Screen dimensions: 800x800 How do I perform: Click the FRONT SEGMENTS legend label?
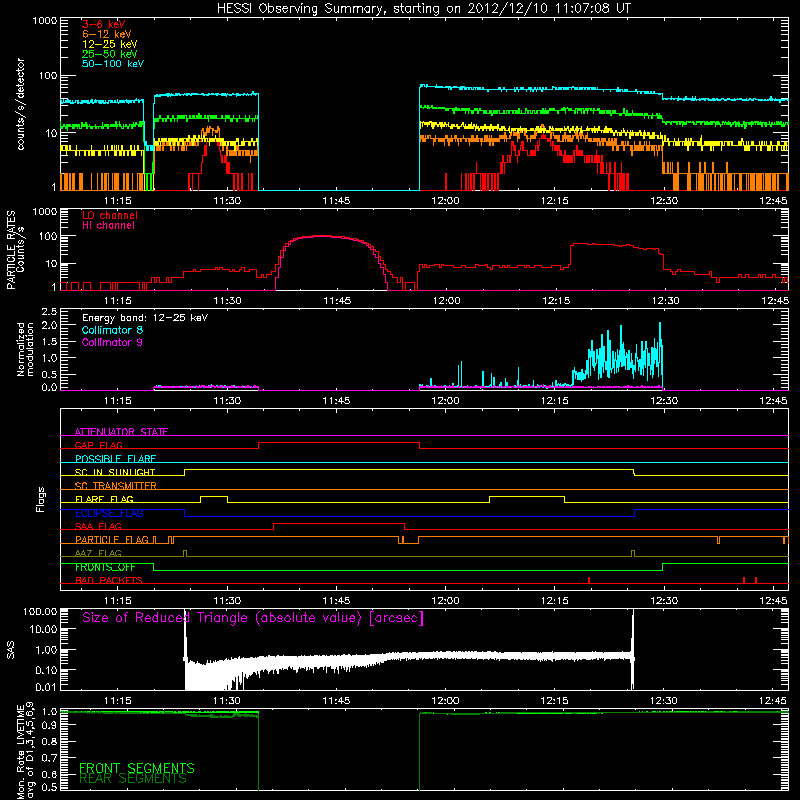(x=137, y=768)
